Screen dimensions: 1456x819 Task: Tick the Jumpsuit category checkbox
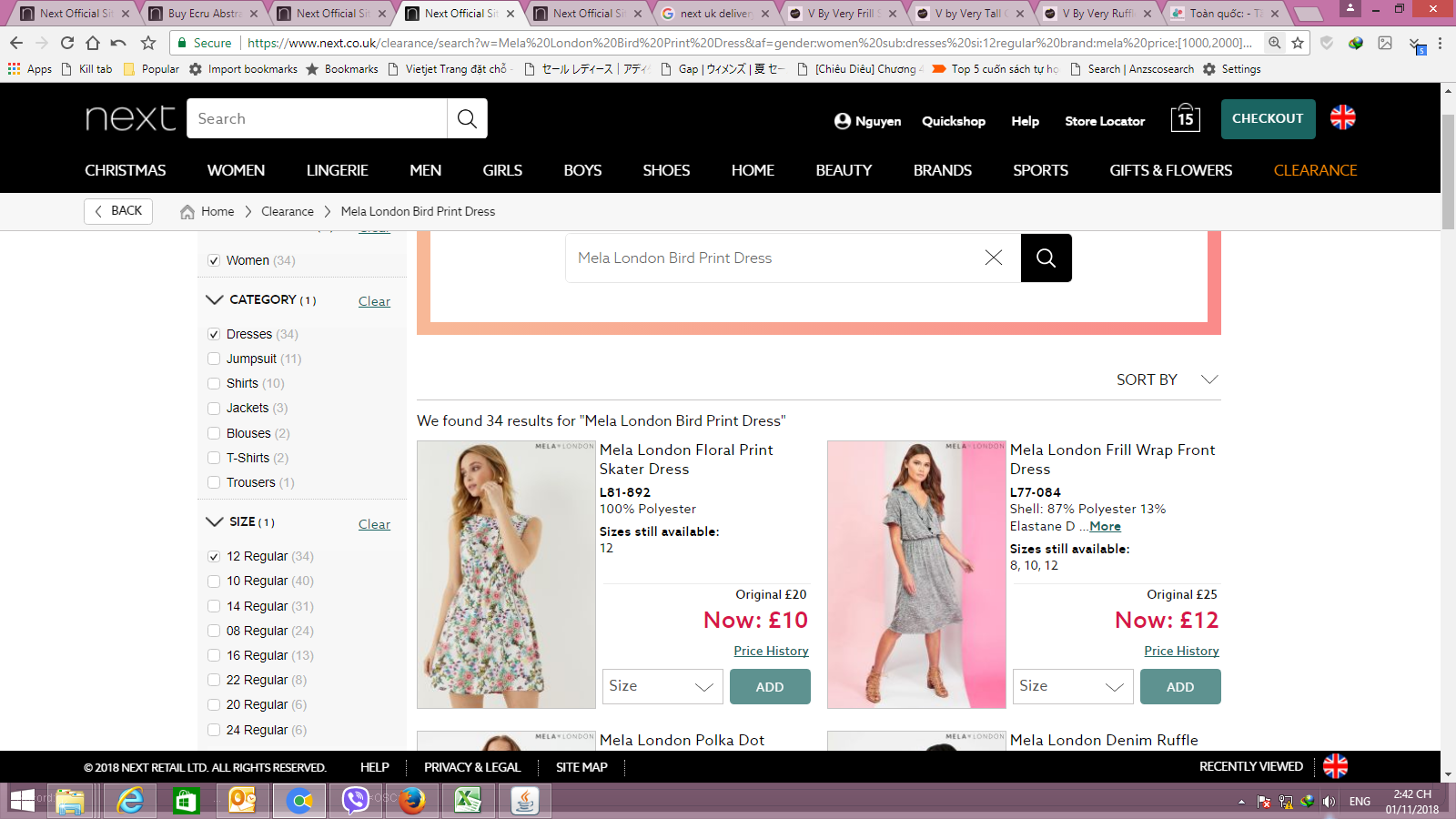point(214,359)
